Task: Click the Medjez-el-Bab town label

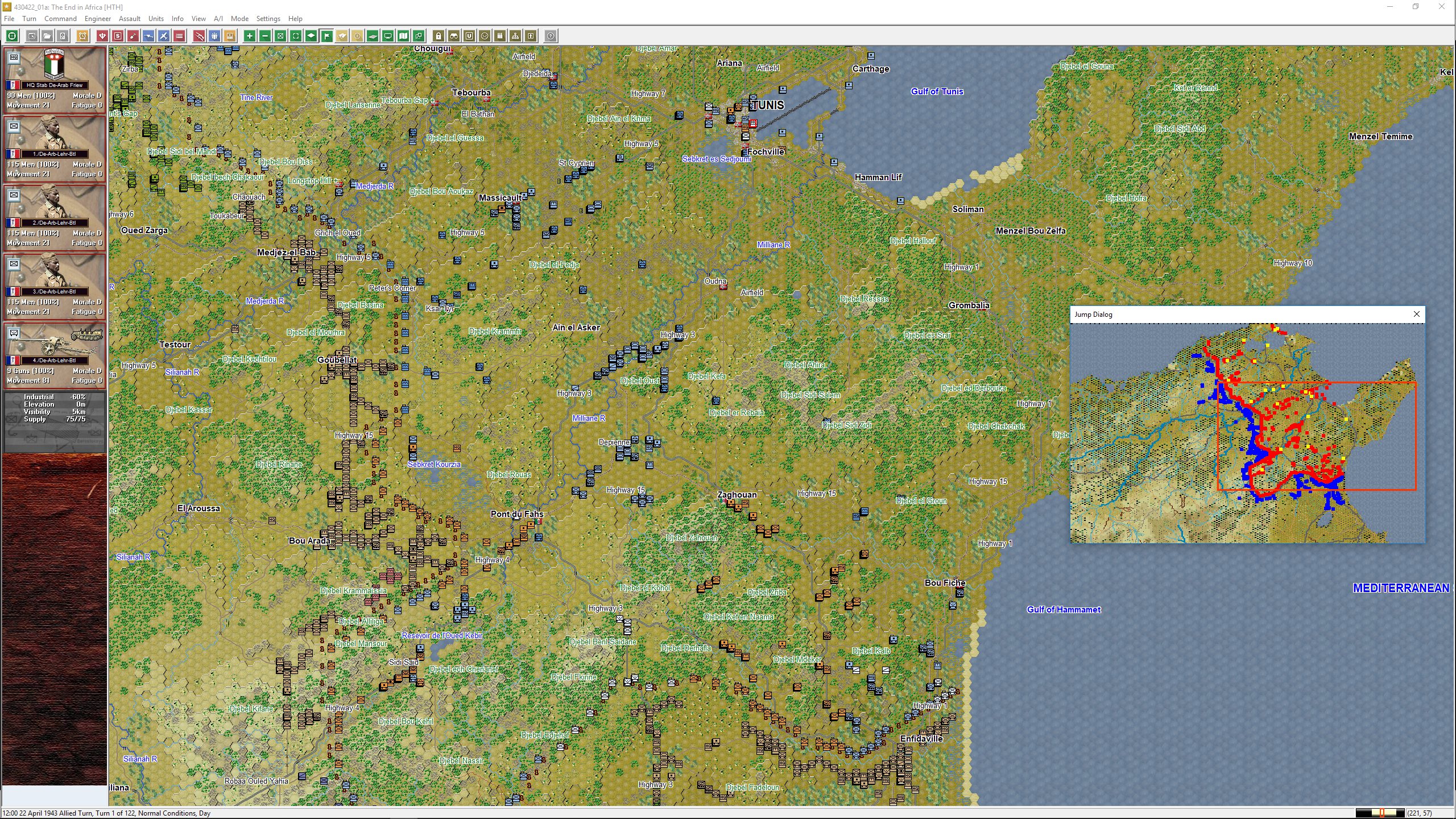Action: pos(286,253)
